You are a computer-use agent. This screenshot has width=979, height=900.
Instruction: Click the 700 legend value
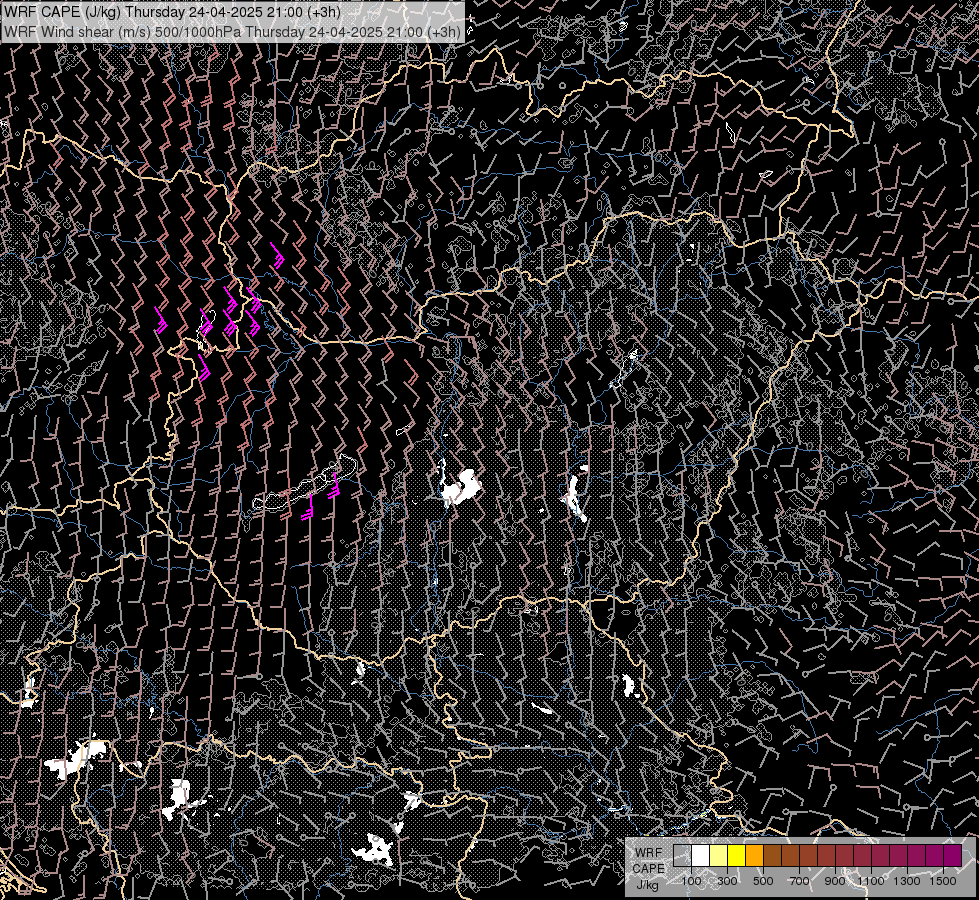(799, 881)
